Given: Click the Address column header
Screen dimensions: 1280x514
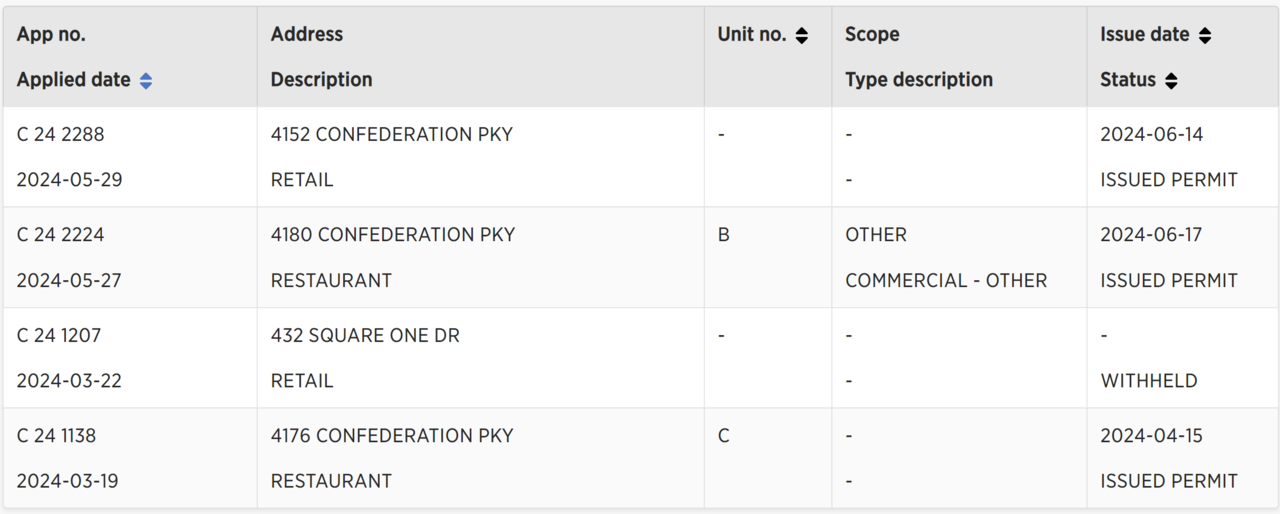Looking at the screenshot, I should coord(306,34).
